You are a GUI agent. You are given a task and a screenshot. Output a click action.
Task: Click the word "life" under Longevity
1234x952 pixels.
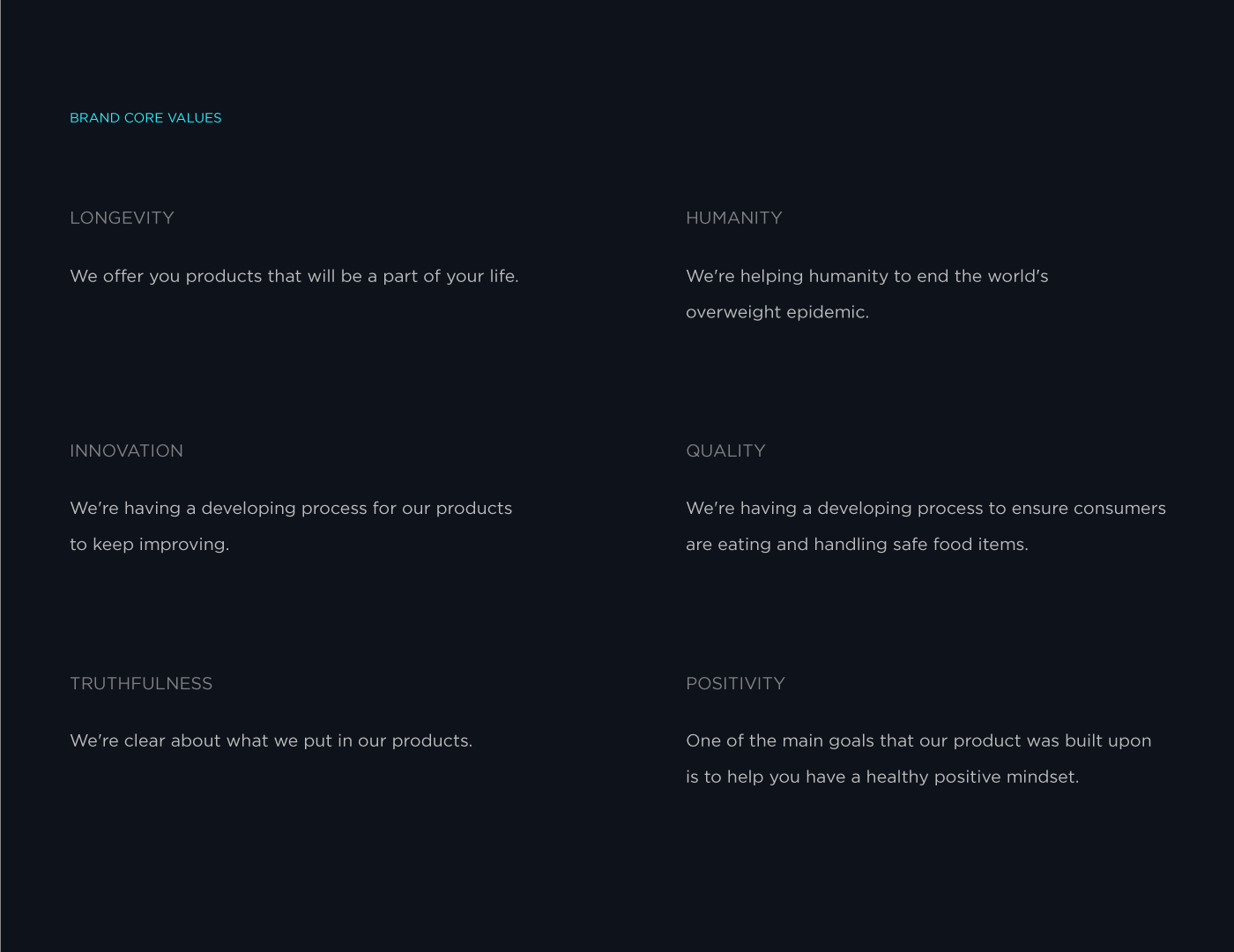(x=502, y=276)
